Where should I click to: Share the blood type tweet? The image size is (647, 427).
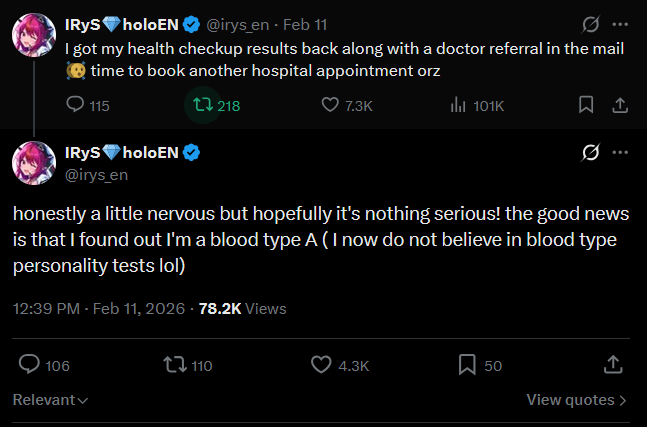pos(613,365)
